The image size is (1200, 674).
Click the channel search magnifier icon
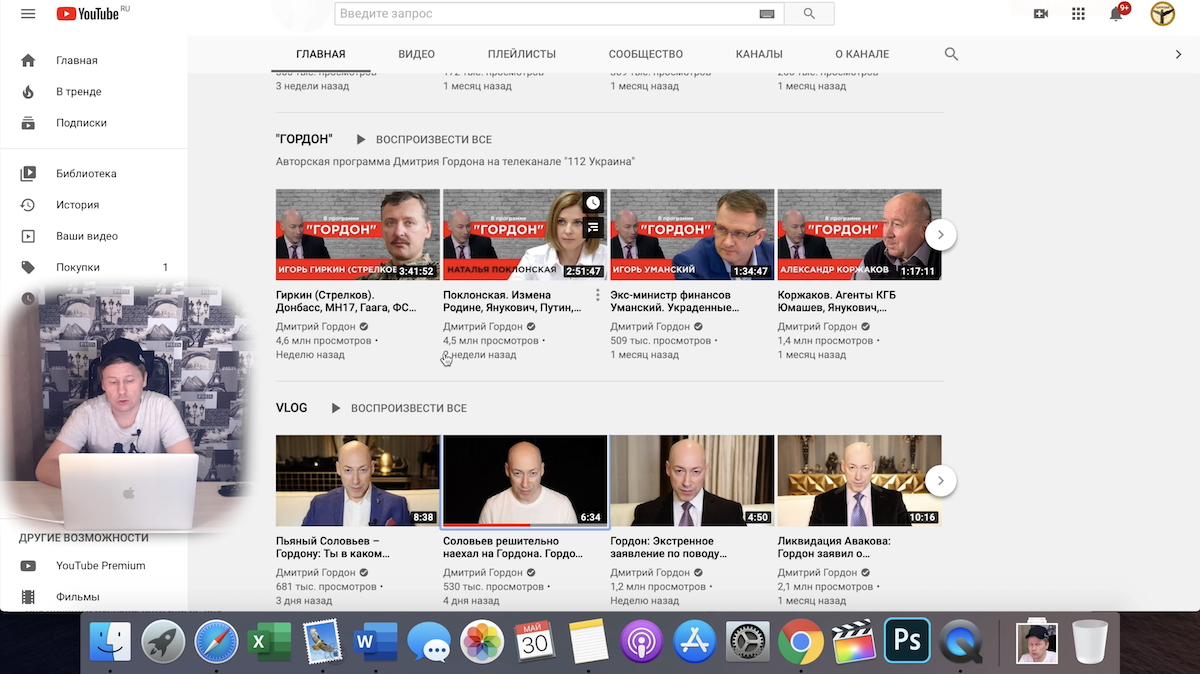click(x=951, y=54)
